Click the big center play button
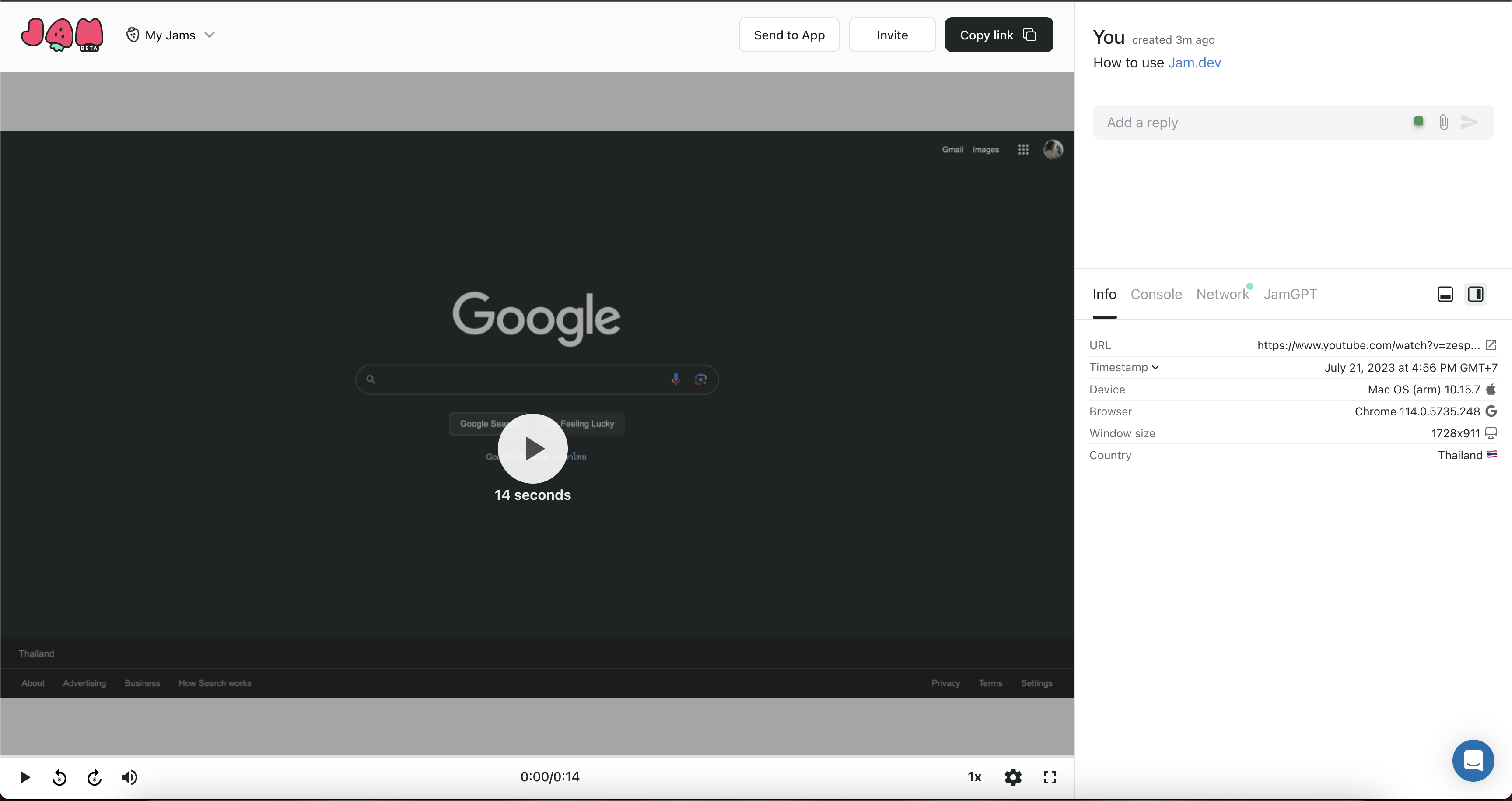The height and width of the screenshot is (801, 1512). tap(532, 448)
